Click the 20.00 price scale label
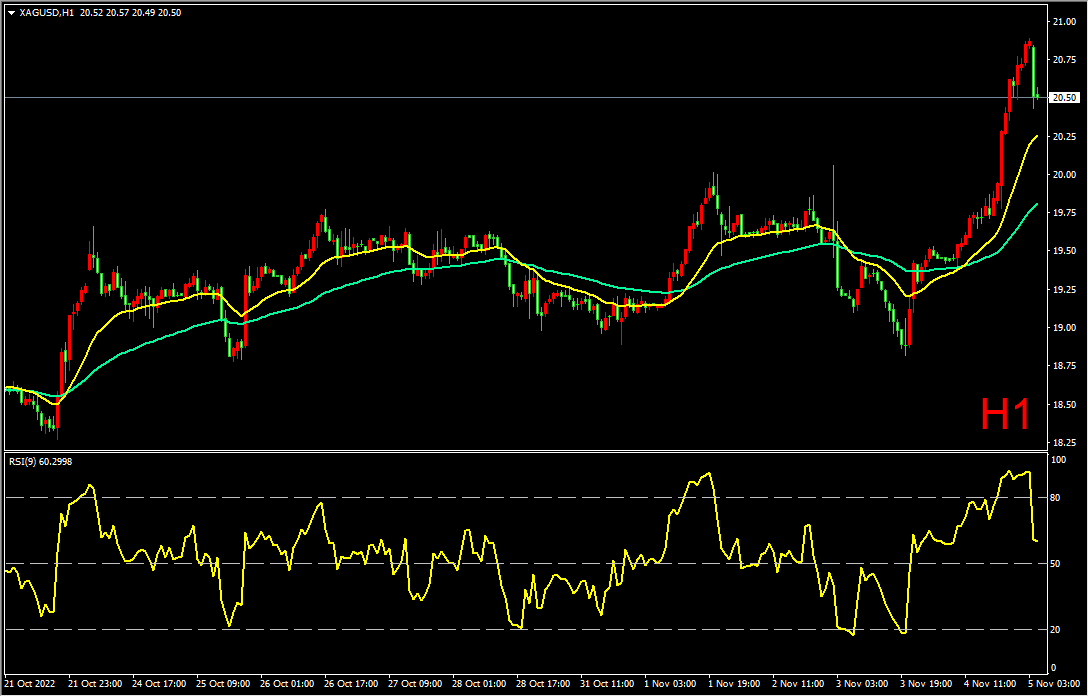Screen dimensions: 1089x697 point(1065,174)
